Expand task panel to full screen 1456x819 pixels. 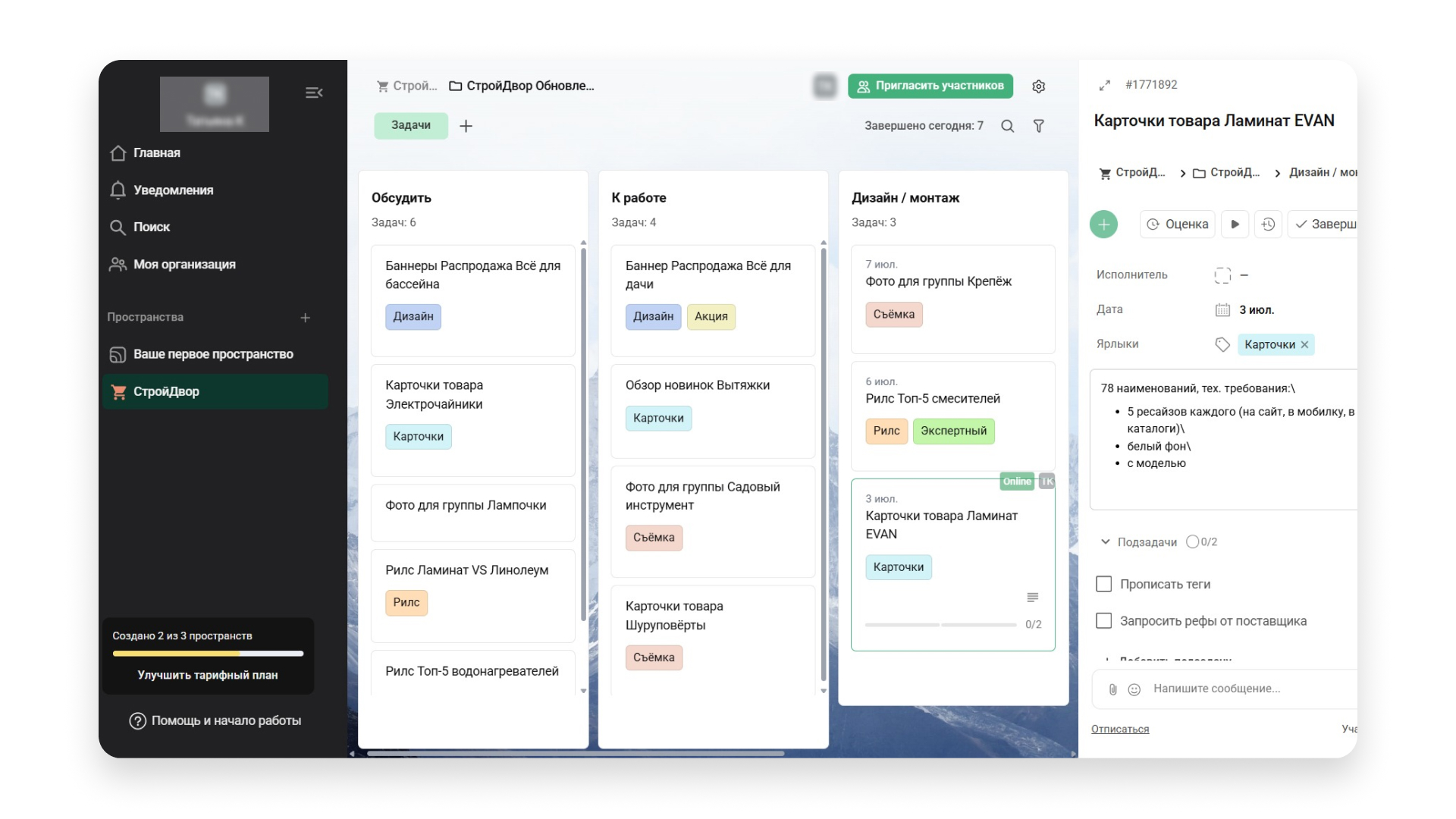pyautogui.click(x=1105, y=86)
